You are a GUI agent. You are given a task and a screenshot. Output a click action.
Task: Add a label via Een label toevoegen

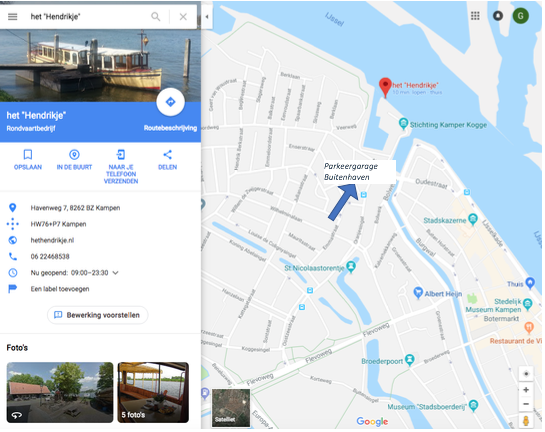coord(60,289)
